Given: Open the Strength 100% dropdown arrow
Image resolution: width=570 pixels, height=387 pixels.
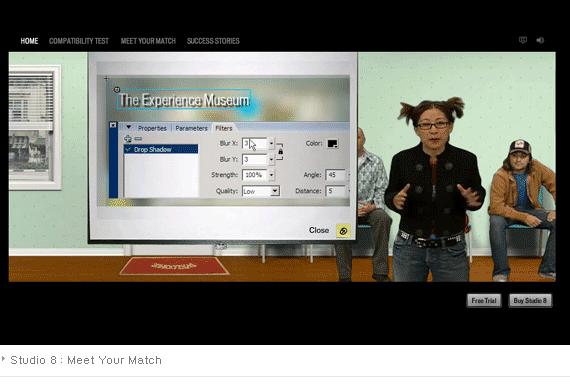Looking at the screenshot, I should point(271,175).
